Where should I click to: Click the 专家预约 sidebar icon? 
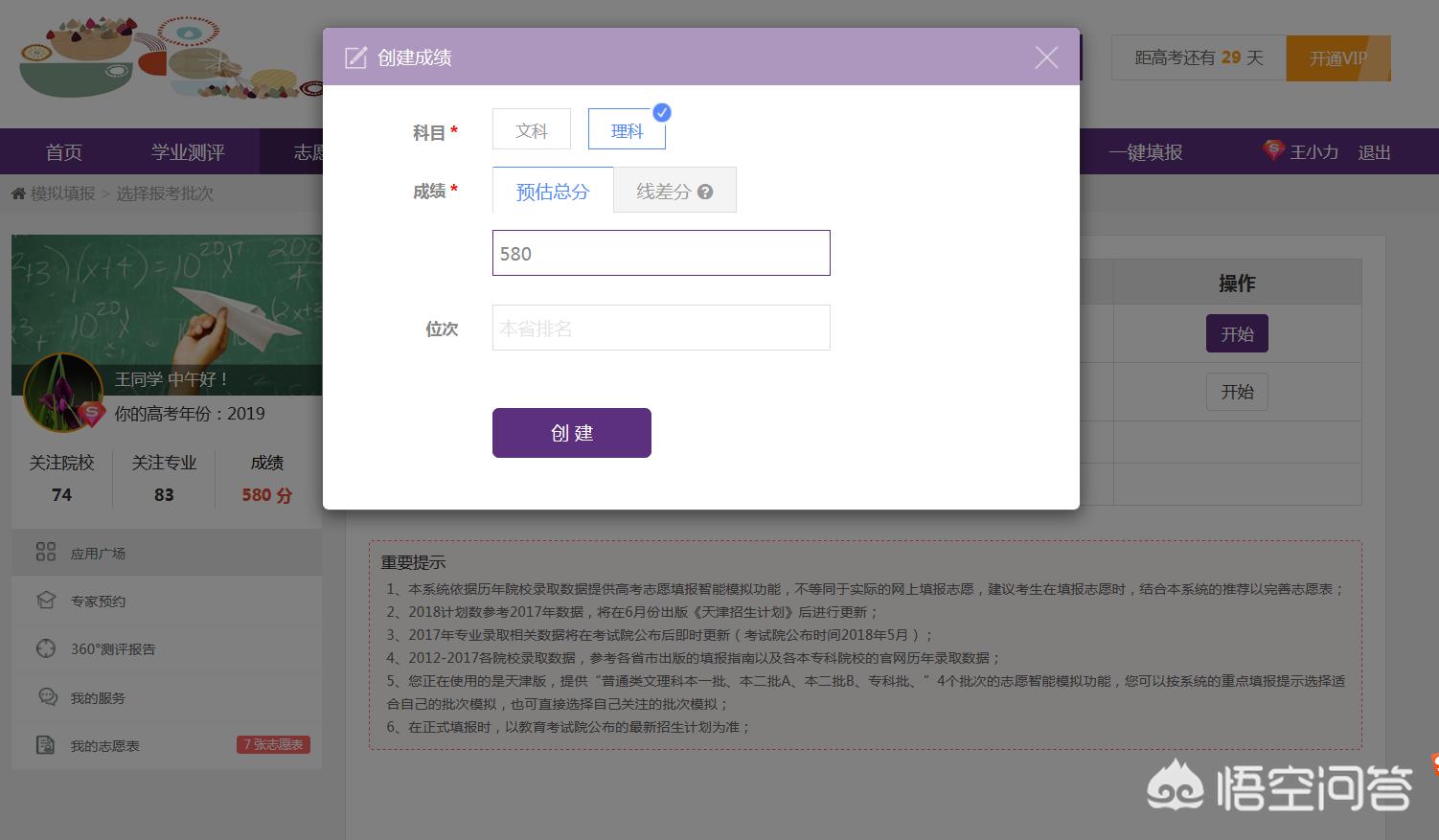pyautogui.click(x=46, y=601)
